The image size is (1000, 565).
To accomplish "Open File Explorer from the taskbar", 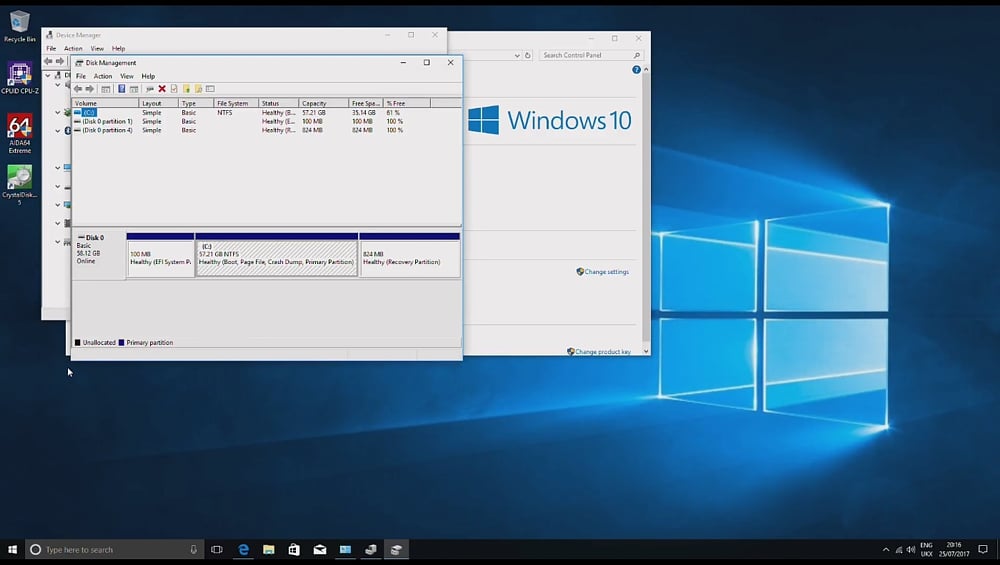I will click(x=269, y=549).
